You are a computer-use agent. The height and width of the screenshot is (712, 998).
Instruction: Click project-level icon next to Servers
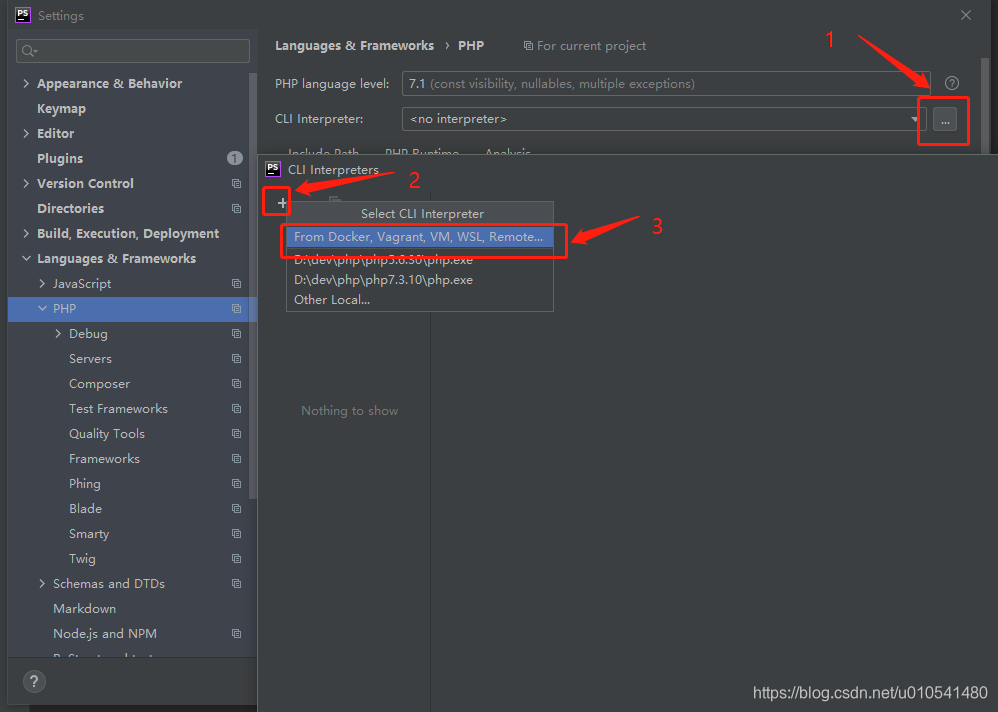pos(237,359)
